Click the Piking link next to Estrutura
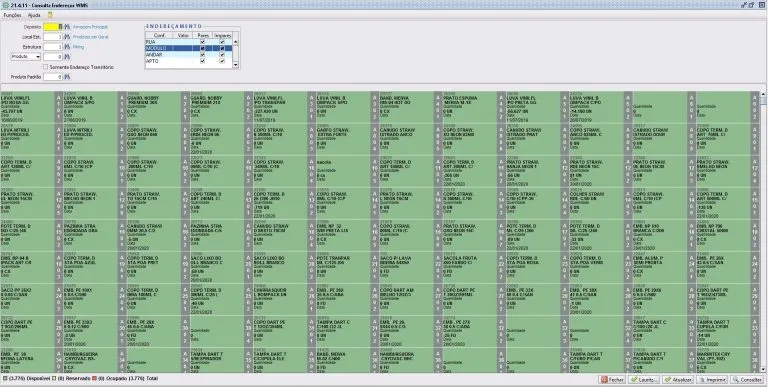This screenshot has height=387, width=768. (78, 47)
